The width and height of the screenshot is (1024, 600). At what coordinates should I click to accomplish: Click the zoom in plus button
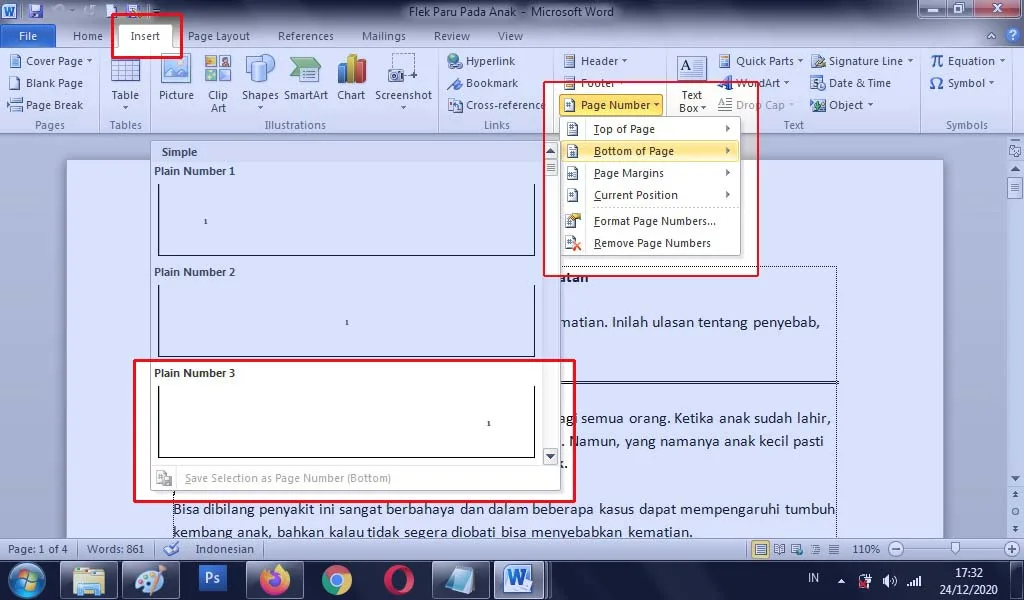tap(1012, 549)
